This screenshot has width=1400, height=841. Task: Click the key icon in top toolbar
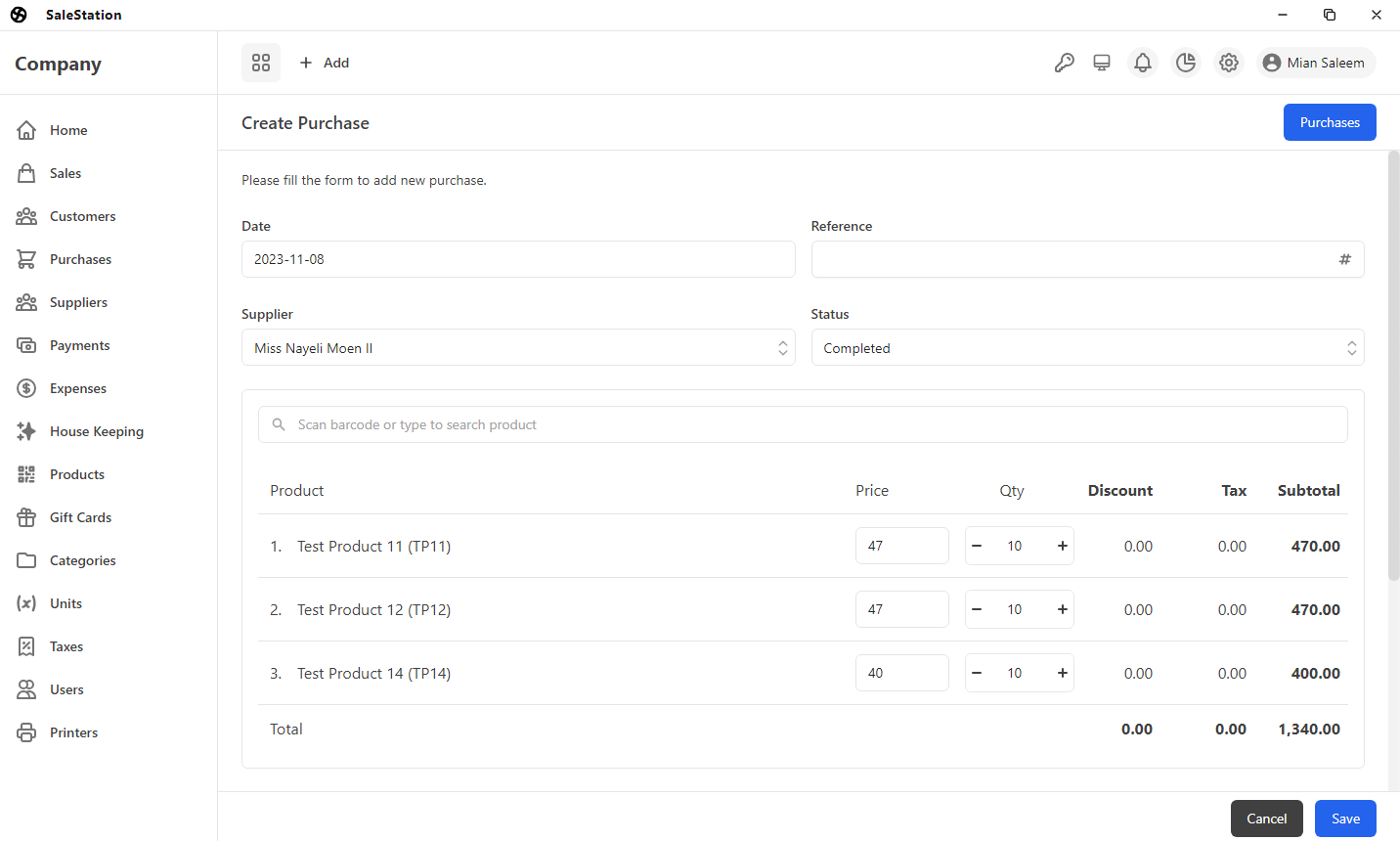tap(1065, 62)
